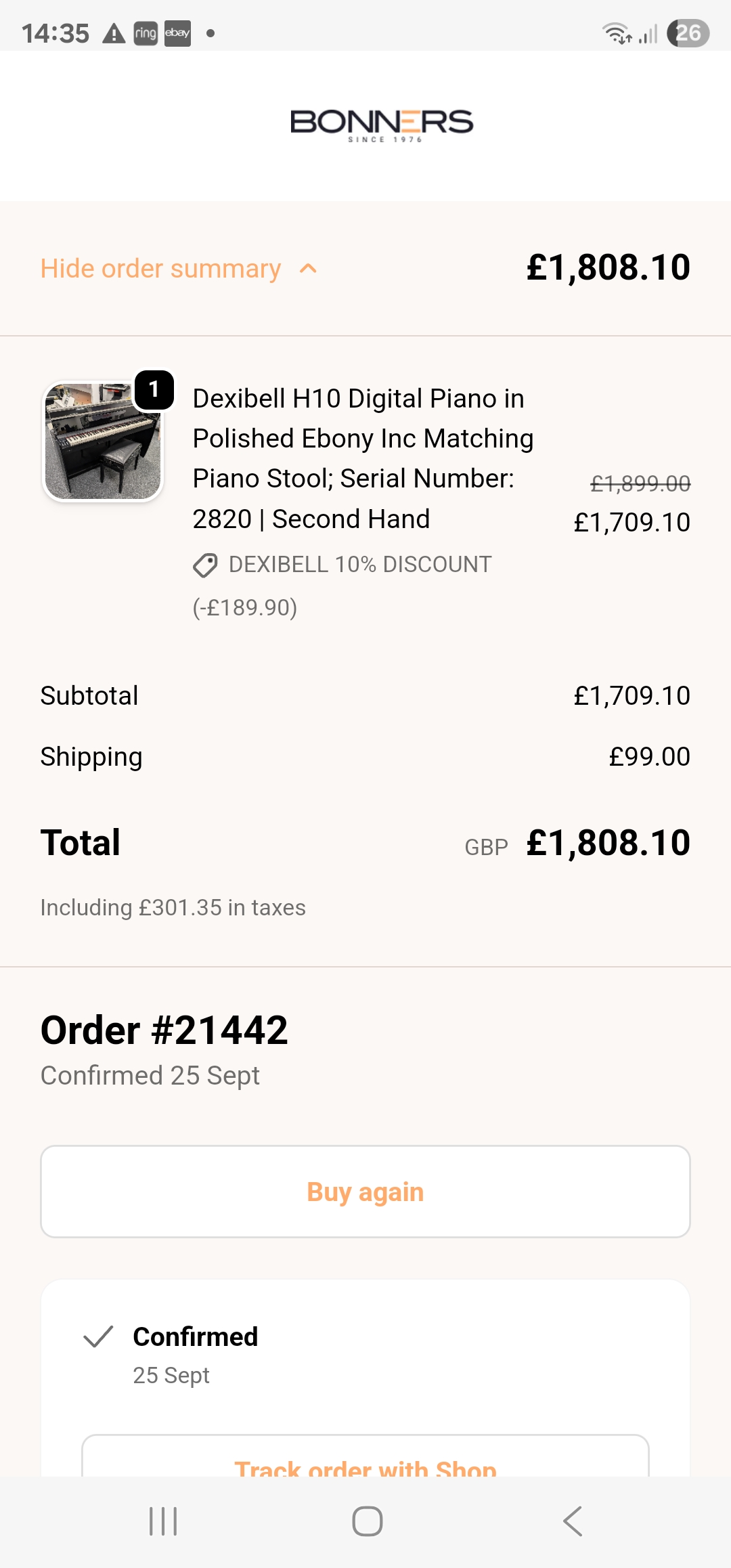Tap Hide order summary link
Screen dimensions: 731x1568
[161, 269]
